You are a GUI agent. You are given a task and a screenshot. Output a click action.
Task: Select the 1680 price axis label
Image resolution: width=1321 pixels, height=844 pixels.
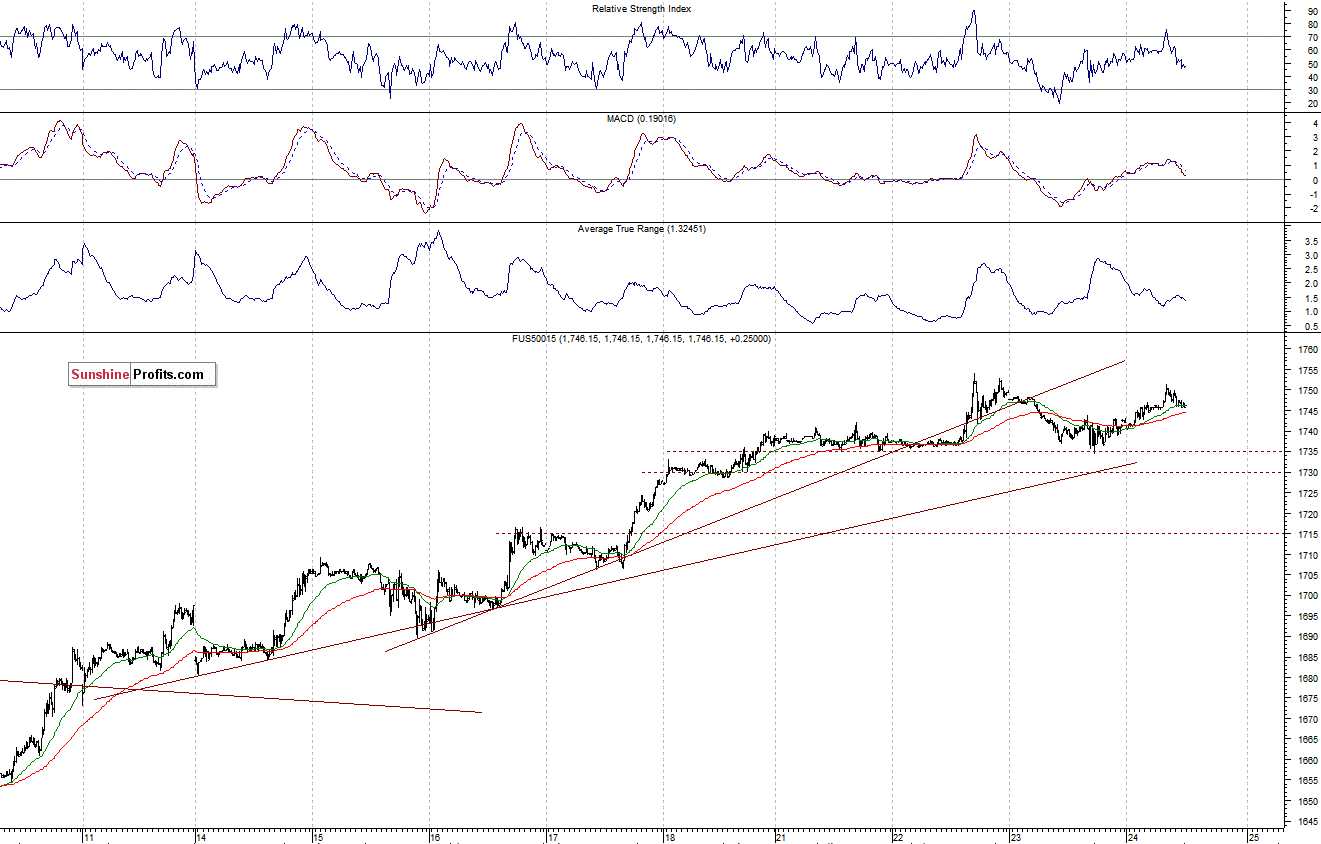pyautogui.click(x=1307, y=678)
